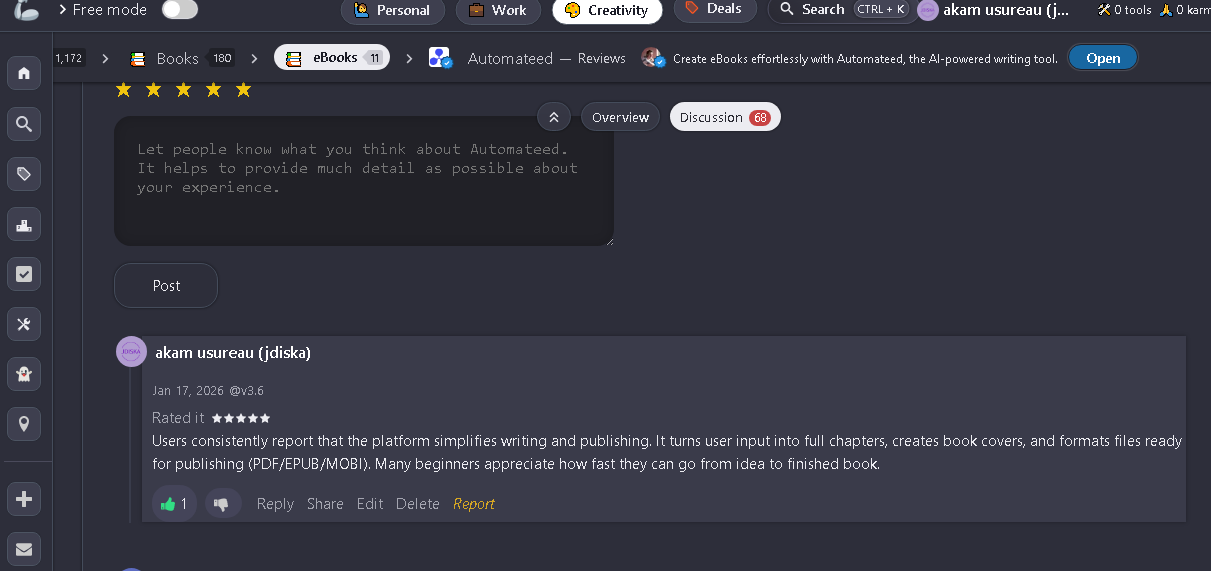Image resolution: width=1211 pixels, height=571 pixels.
Task: Switch to the Personal category tab
Action: tap(393, 10)
